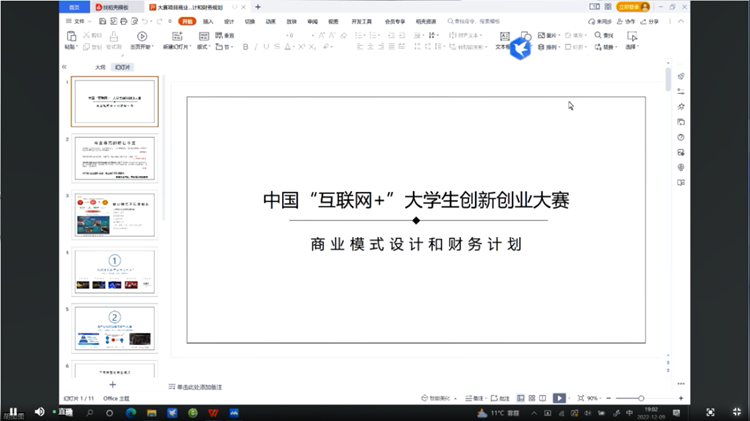Toggle Subscript formatting
Image resolution: width=750 pixels, height=421 pixels.
[x=312, y=47]
